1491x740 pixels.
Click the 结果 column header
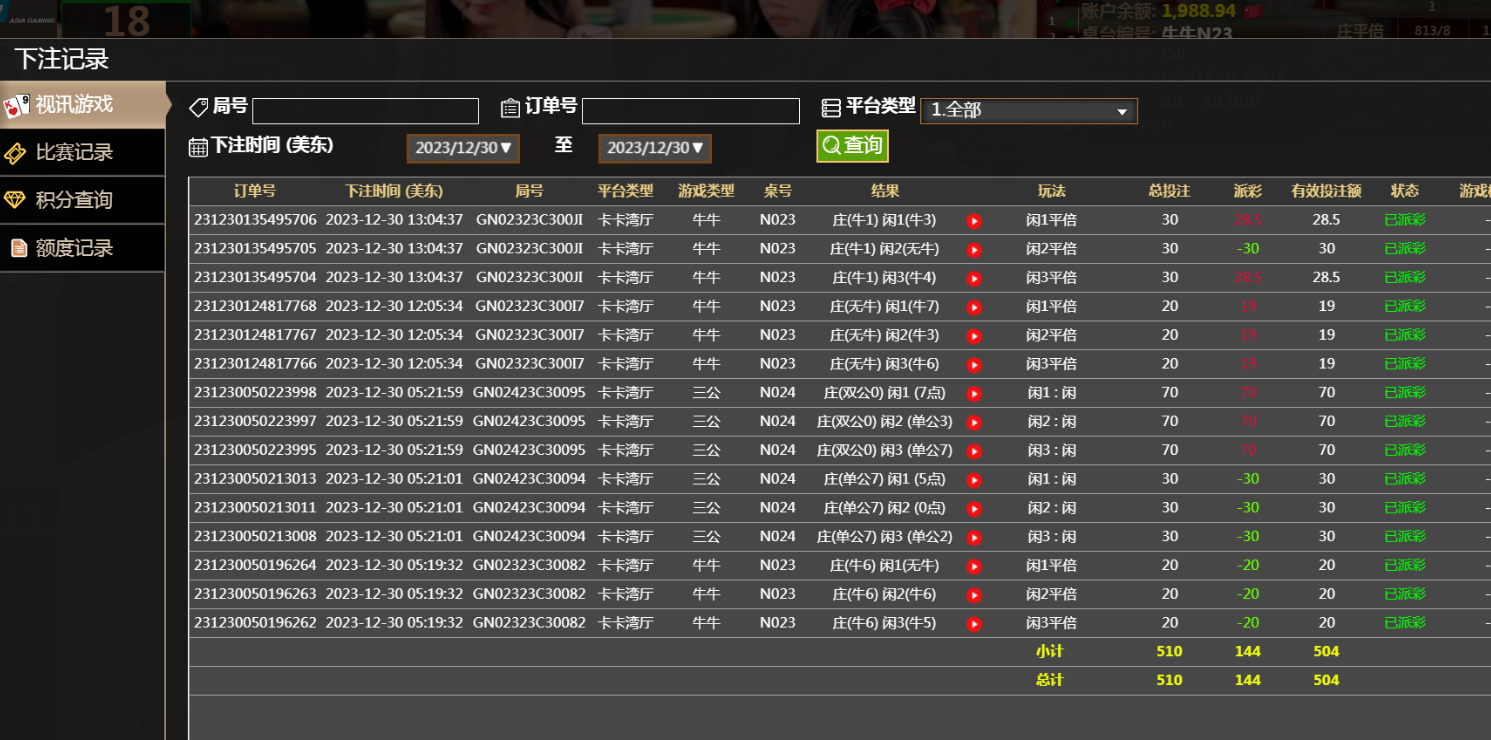click(885, 191)
